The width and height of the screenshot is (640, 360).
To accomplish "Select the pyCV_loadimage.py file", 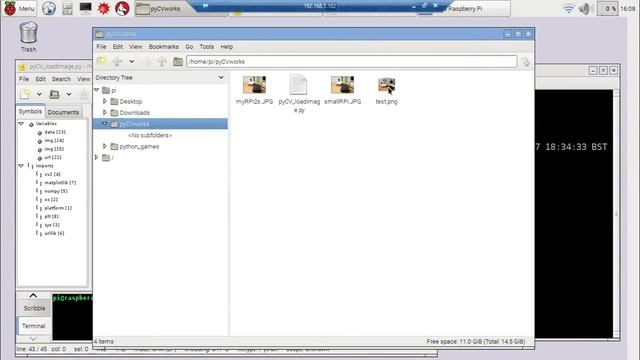I will [299, 94].
